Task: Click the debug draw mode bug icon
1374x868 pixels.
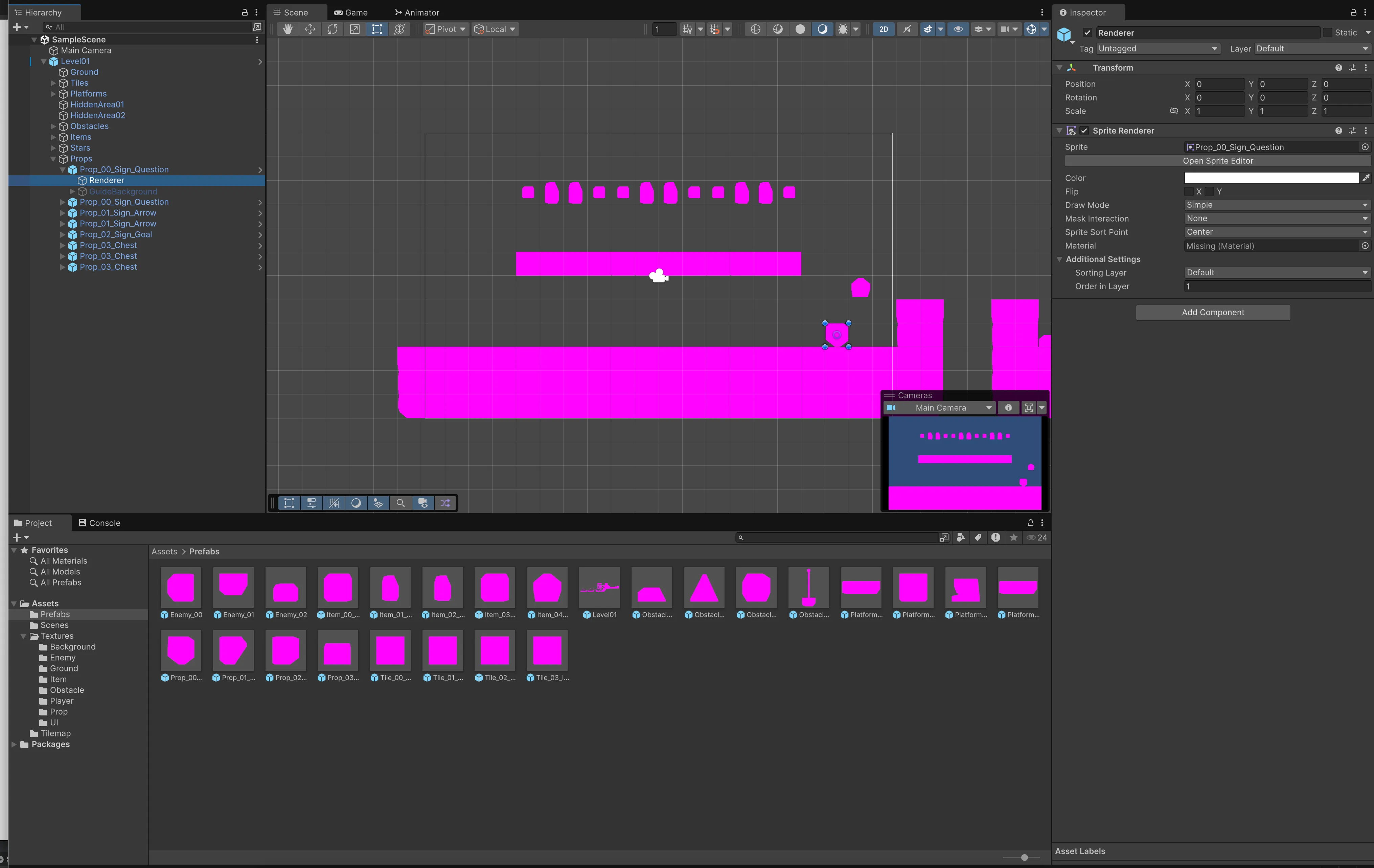Action: coord(842,29)
